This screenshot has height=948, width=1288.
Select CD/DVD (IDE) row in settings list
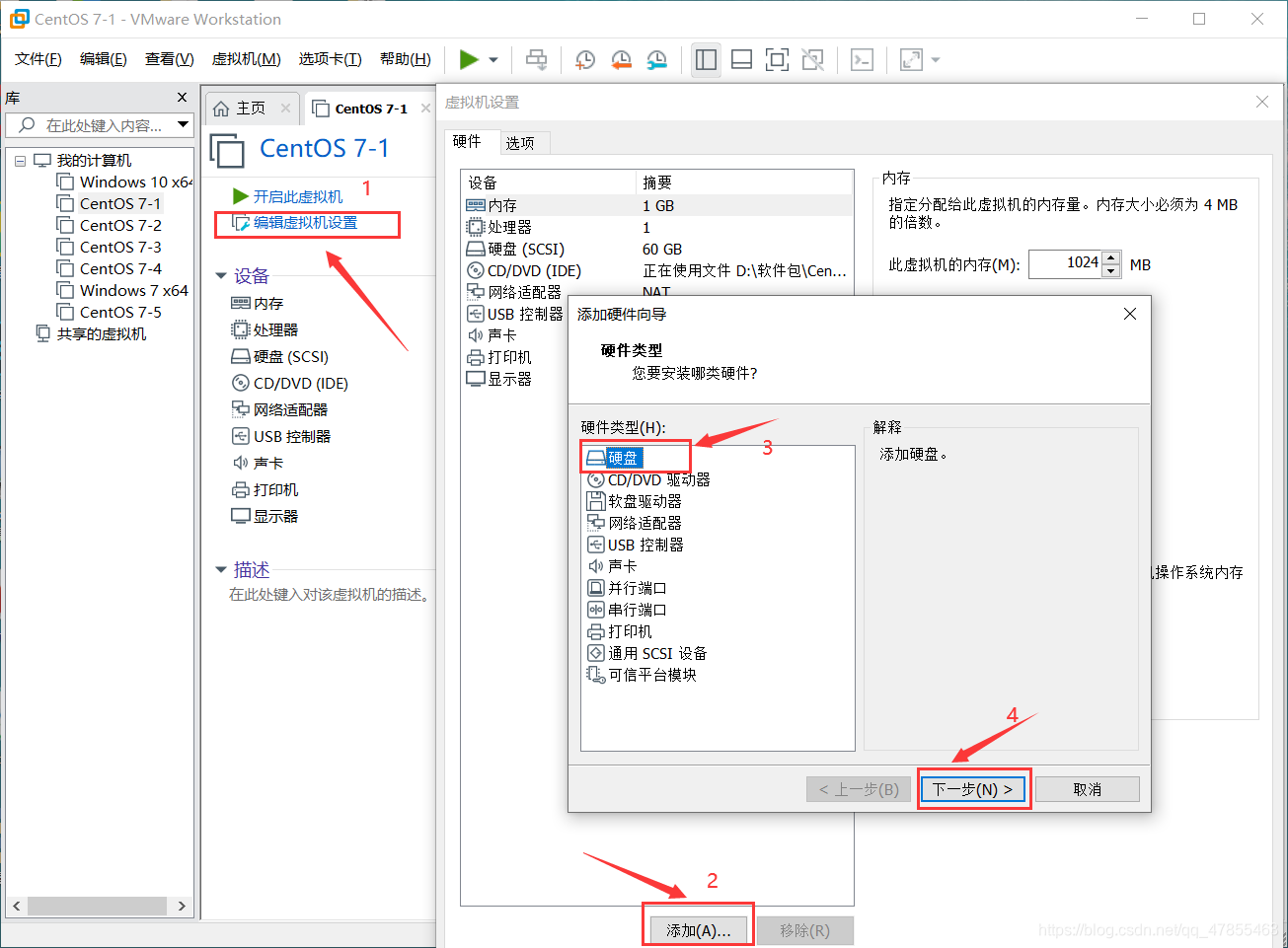pos(656,270)
